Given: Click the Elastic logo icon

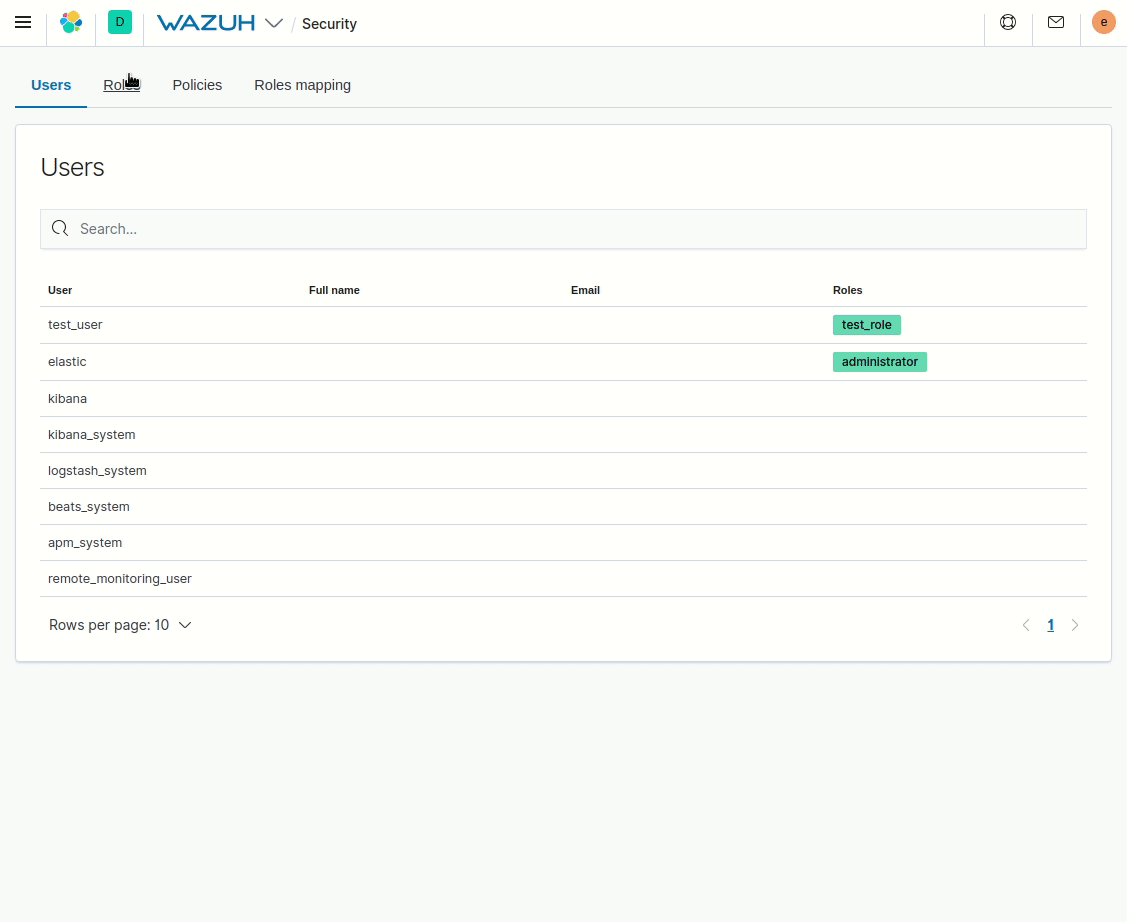Looking at the screenshot, I should 70,22.
